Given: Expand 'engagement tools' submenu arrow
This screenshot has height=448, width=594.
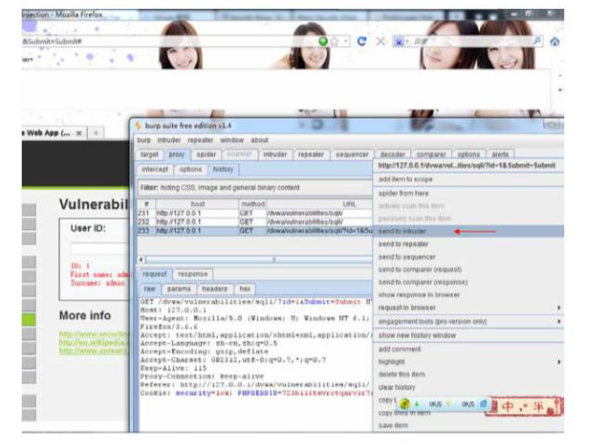Looking at the screenshot, I should (559, 322).
